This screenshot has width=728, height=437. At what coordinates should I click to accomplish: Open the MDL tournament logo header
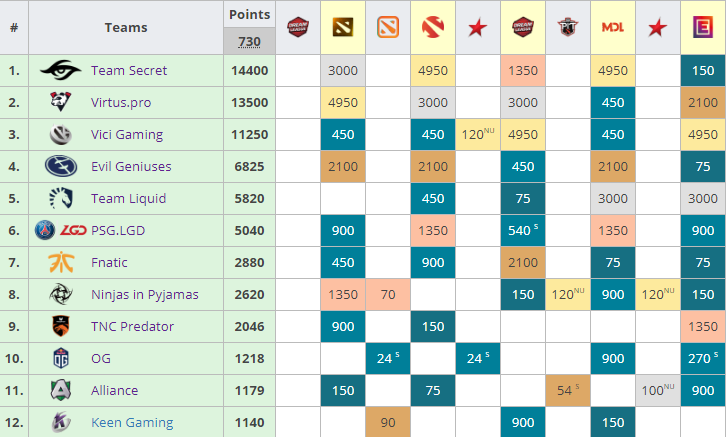pyautogui.click(x=613, y=27)
